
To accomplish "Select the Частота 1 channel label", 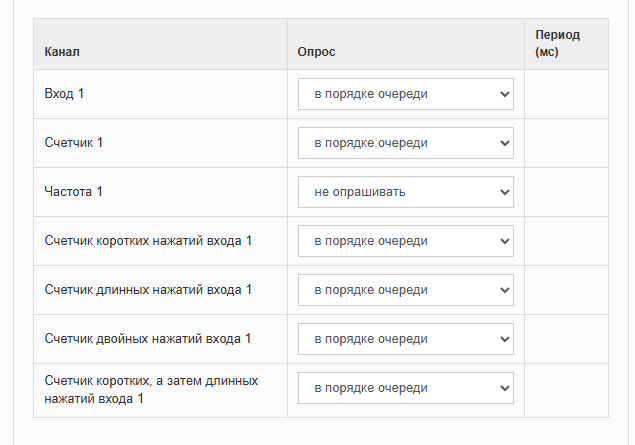I will (x=74, y=192).
